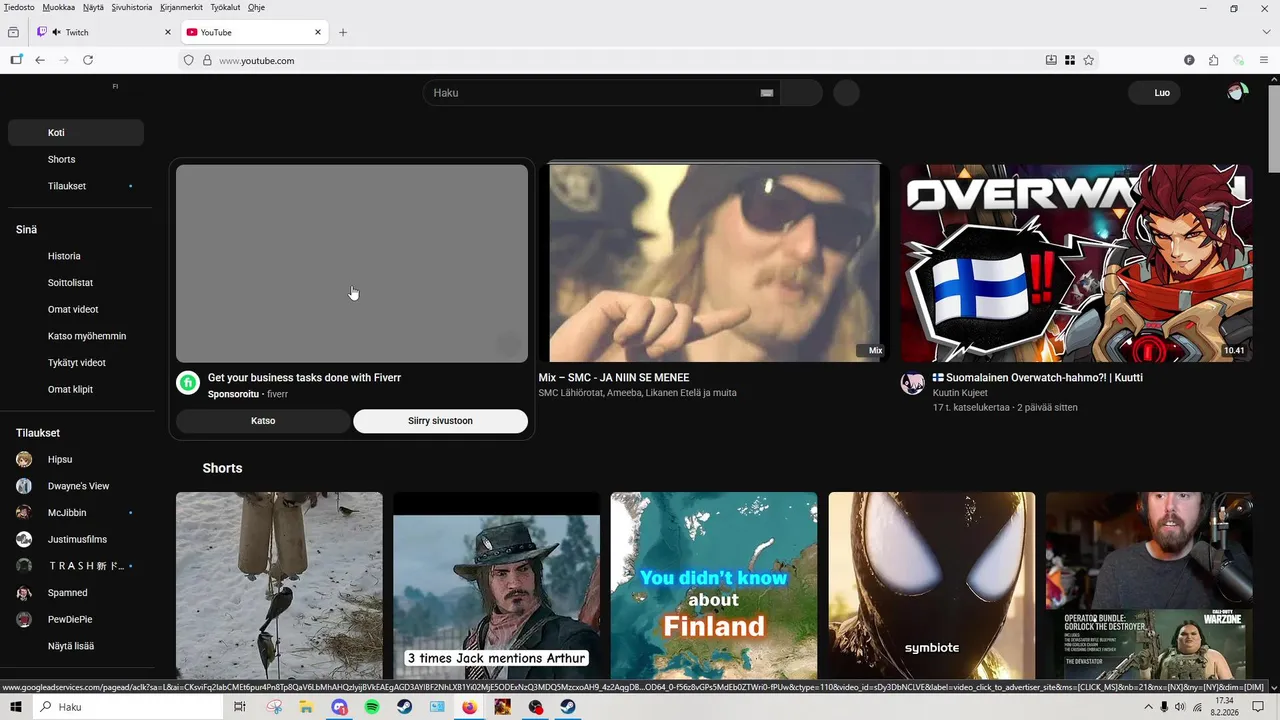Open the on-screen keyboard icon in search box
1280x720 pixels.
point(767,93)
